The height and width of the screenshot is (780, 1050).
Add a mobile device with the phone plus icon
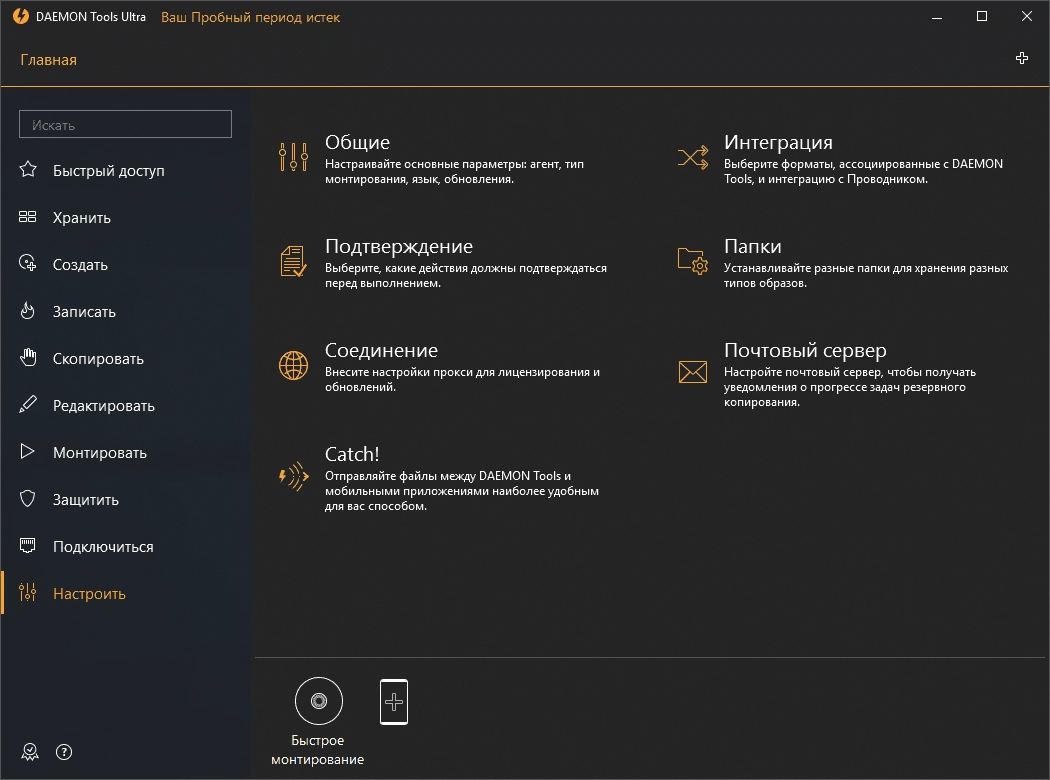coord(394,702)
